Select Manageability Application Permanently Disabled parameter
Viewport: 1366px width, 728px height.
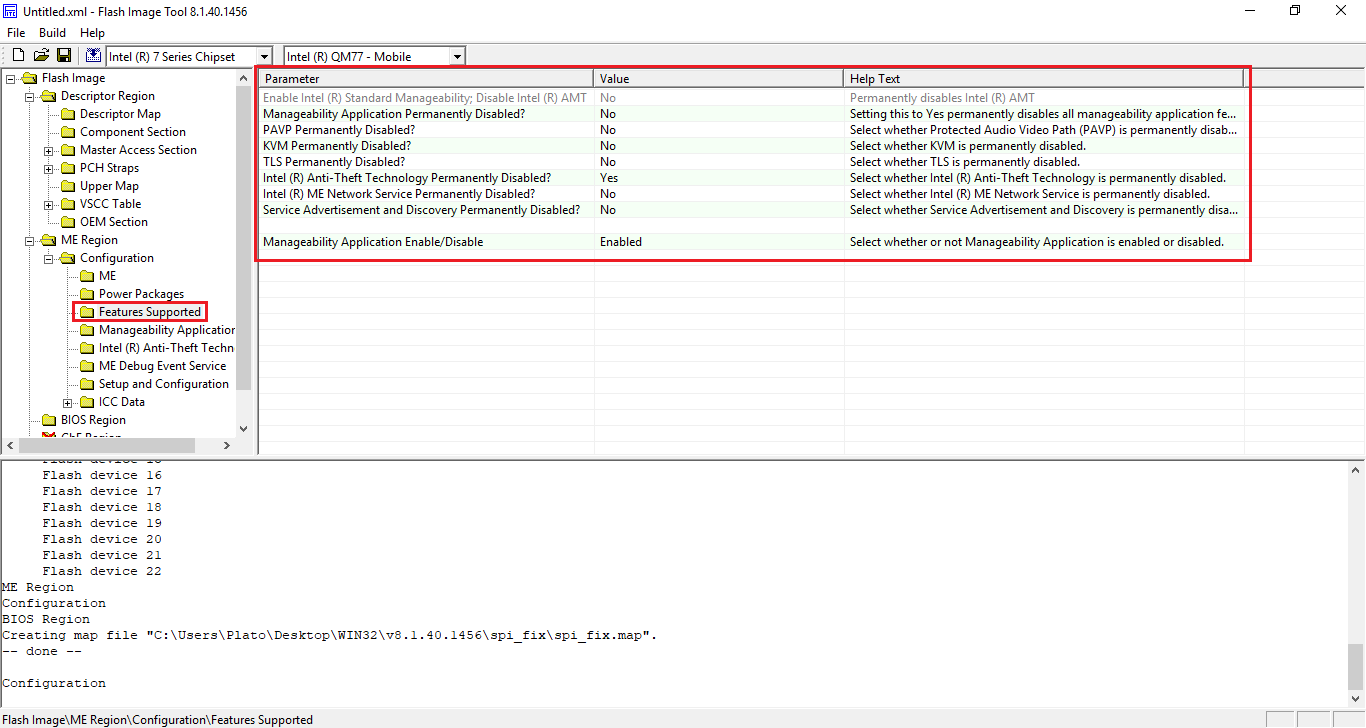(x=752, y=114)
